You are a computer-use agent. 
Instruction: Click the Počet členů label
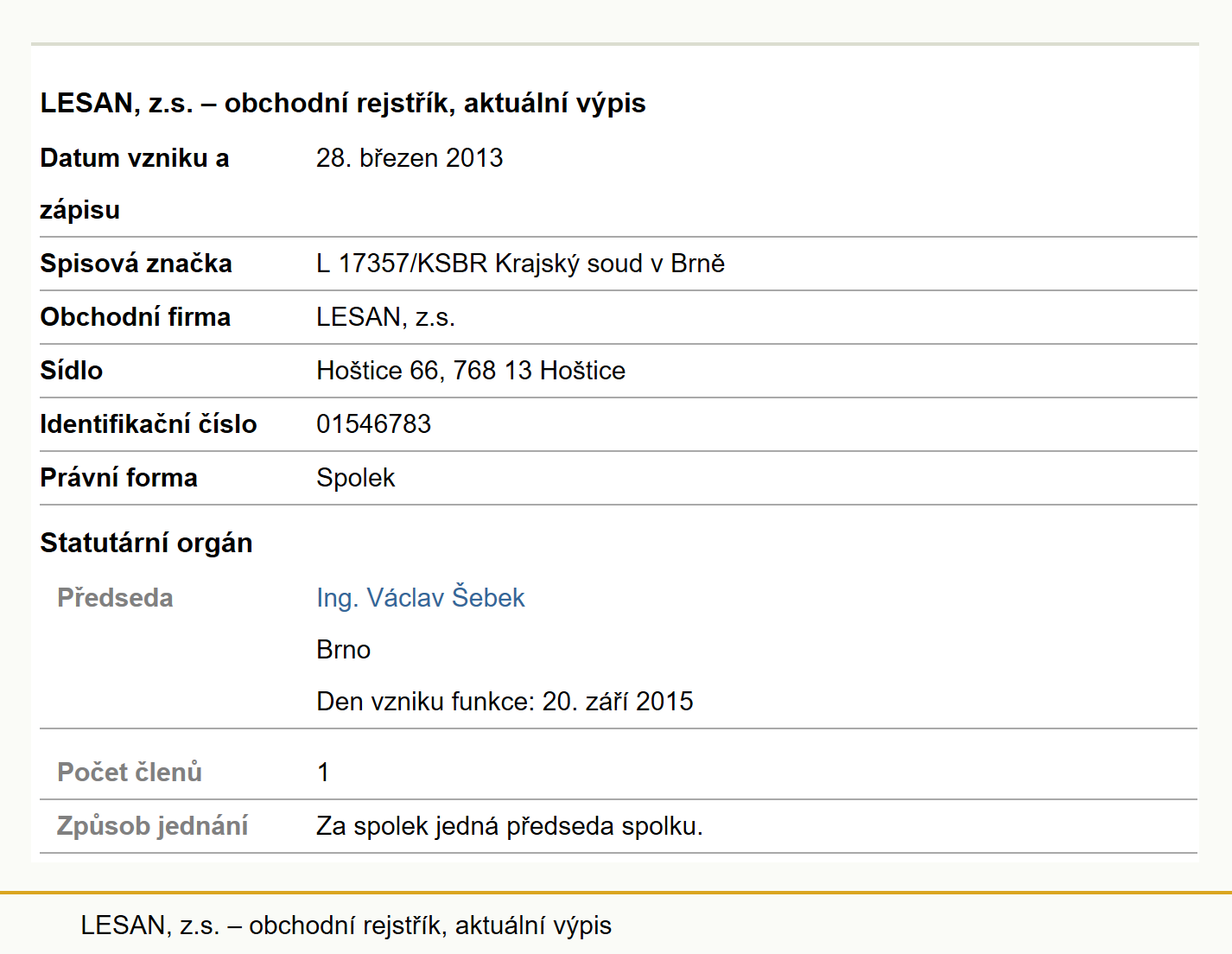click(x=130, y=772)
